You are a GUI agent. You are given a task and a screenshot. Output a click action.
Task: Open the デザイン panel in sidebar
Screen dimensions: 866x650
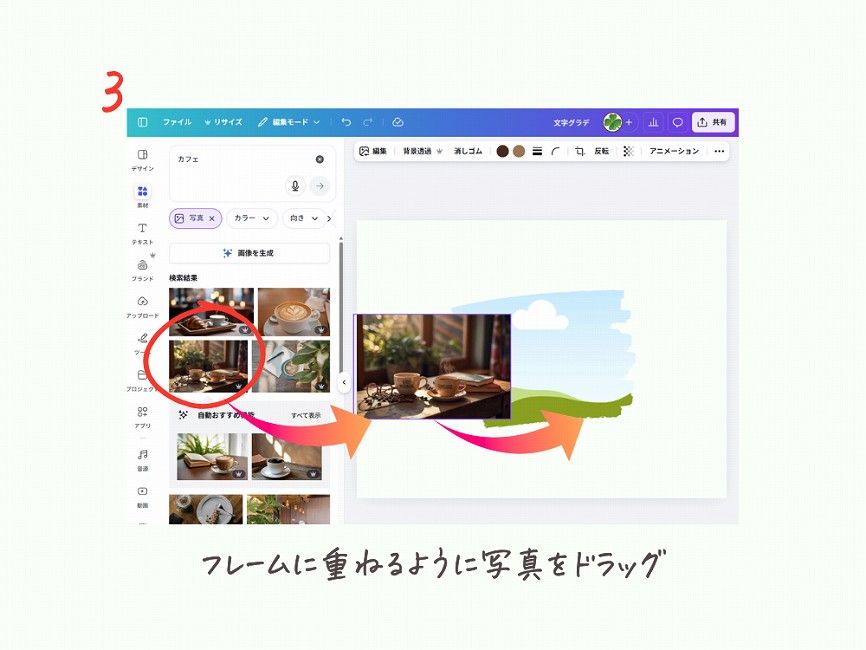[x=142, y=159]
